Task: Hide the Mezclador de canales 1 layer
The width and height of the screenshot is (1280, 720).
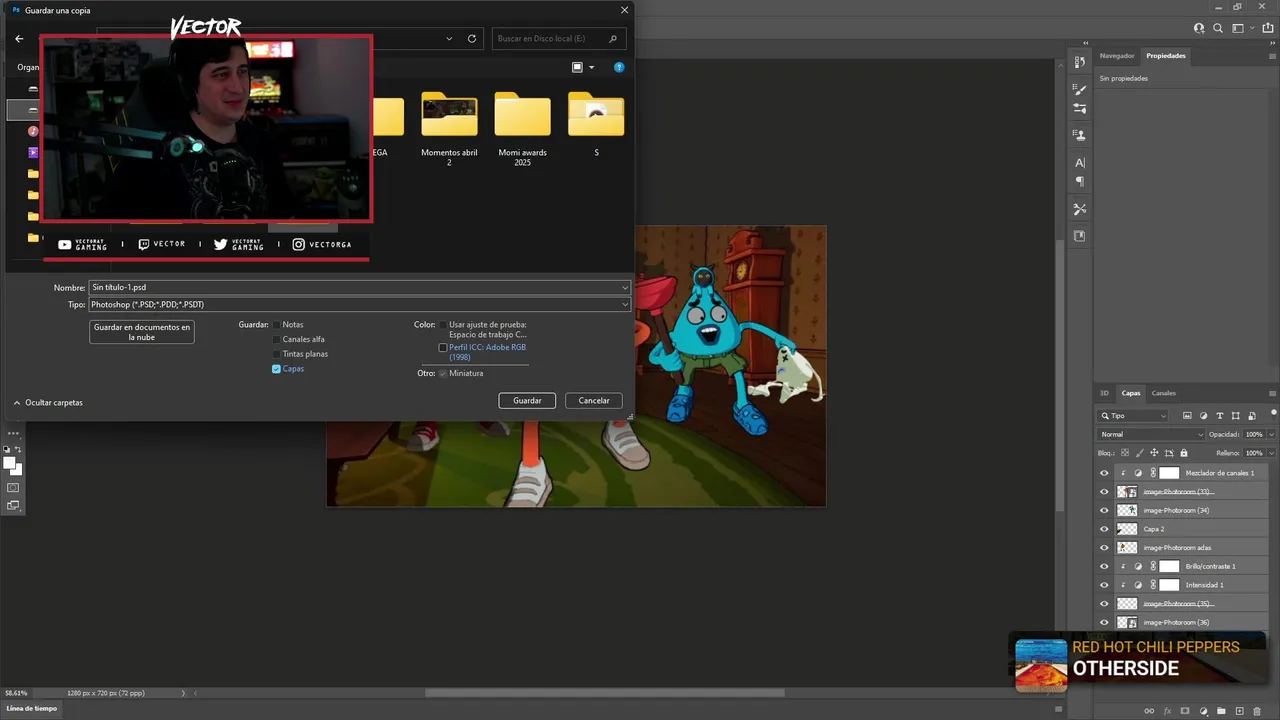Action: click(1104, 473)
